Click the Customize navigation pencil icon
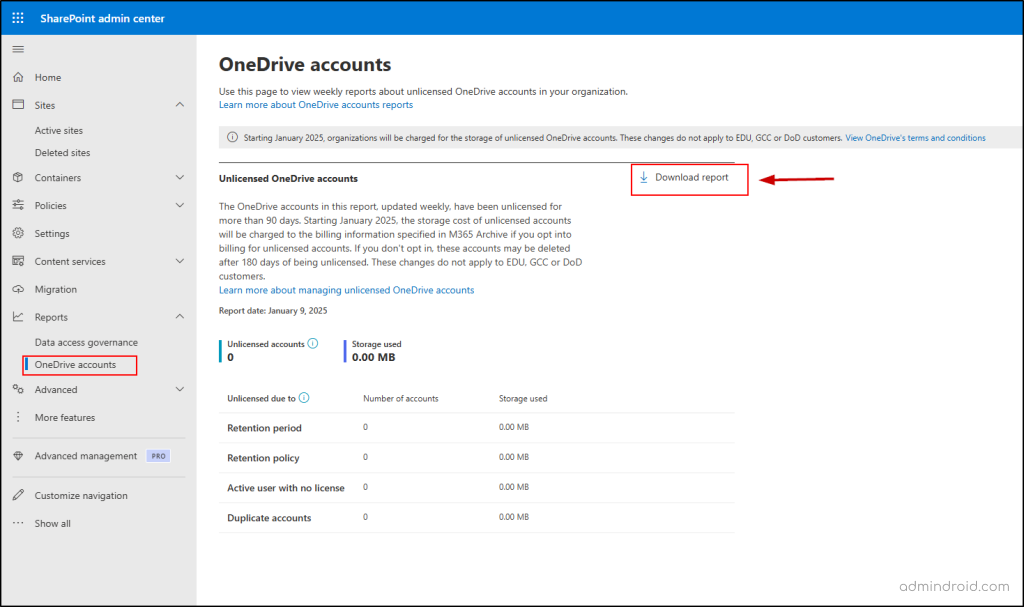 tap(18, 495)
